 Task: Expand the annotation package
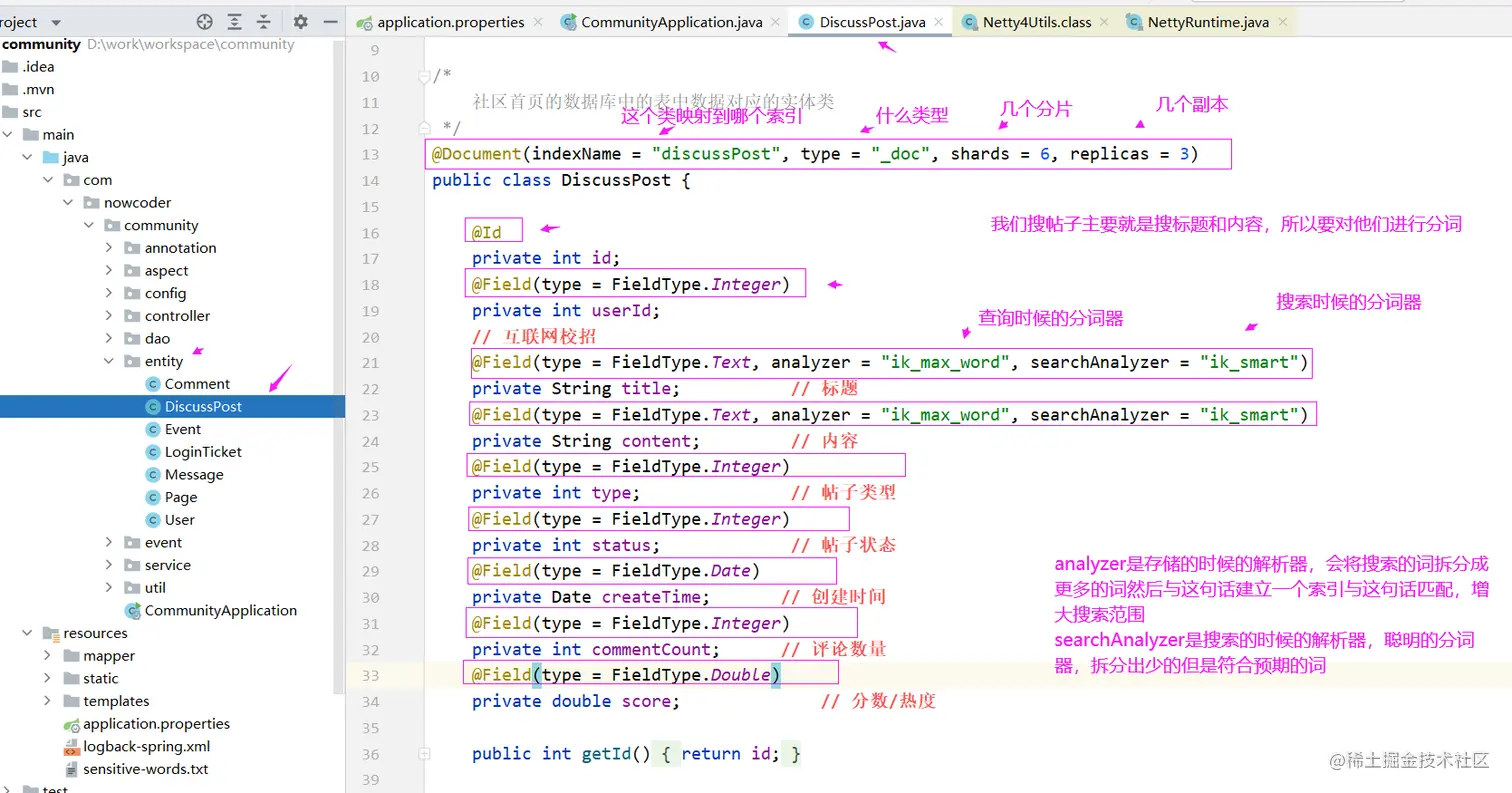pyautogui.click(x=109, y=248)
